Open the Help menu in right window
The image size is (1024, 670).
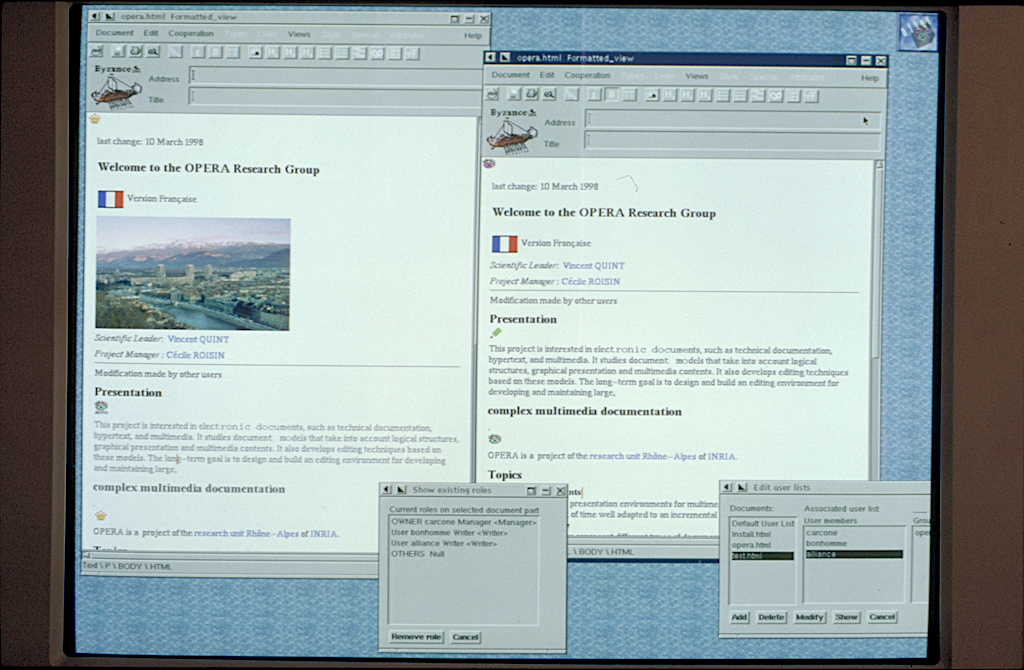[x=870, y=77]
